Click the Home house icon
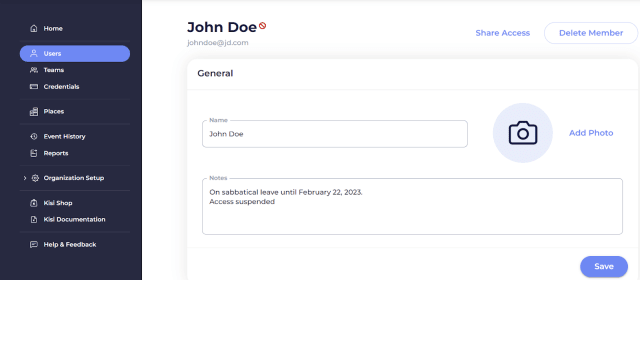Screen dimensions: 640x360 pos(34,28)
